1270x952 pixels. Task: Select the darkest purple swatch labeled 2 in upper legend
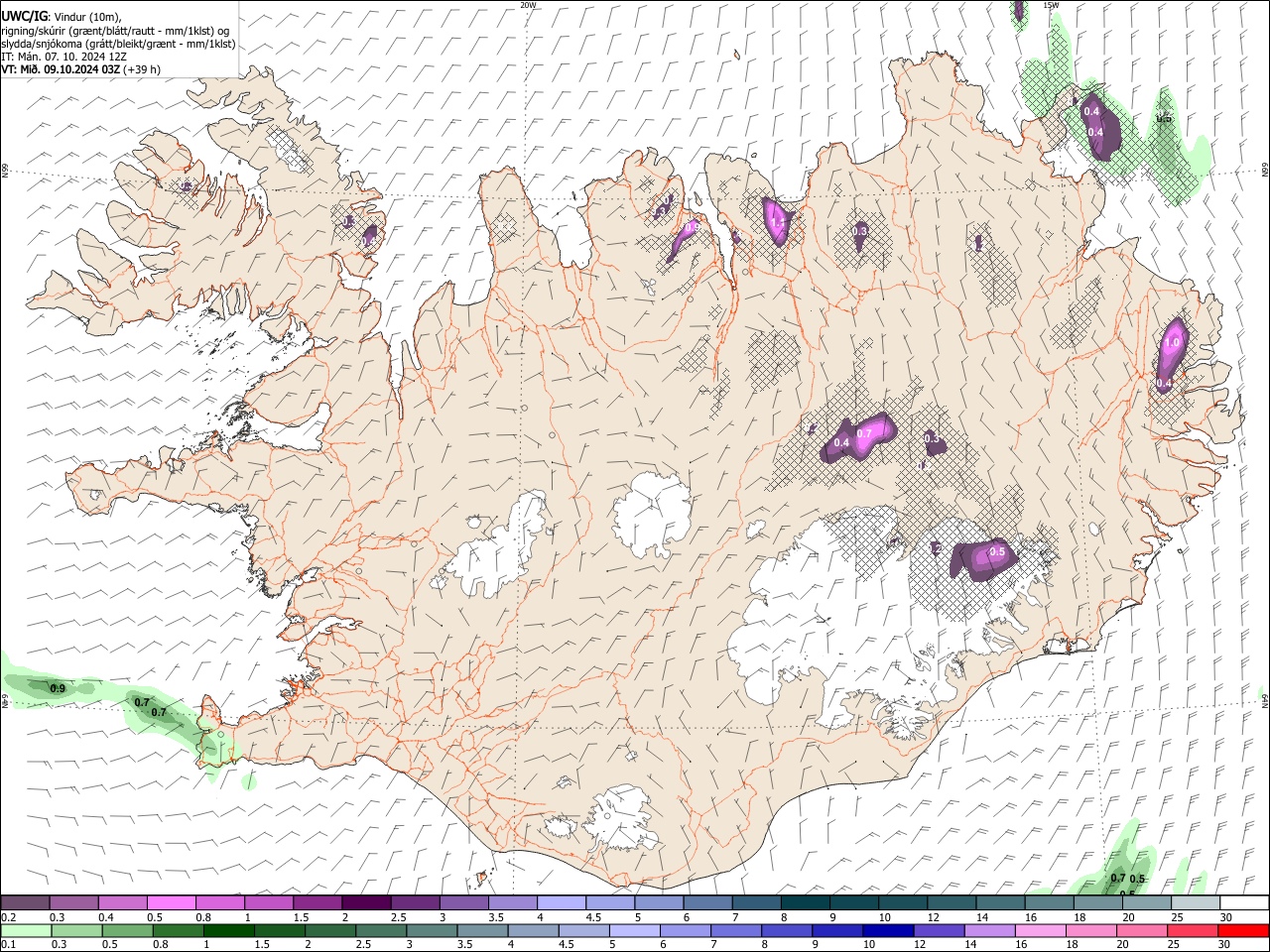(365, 902)
